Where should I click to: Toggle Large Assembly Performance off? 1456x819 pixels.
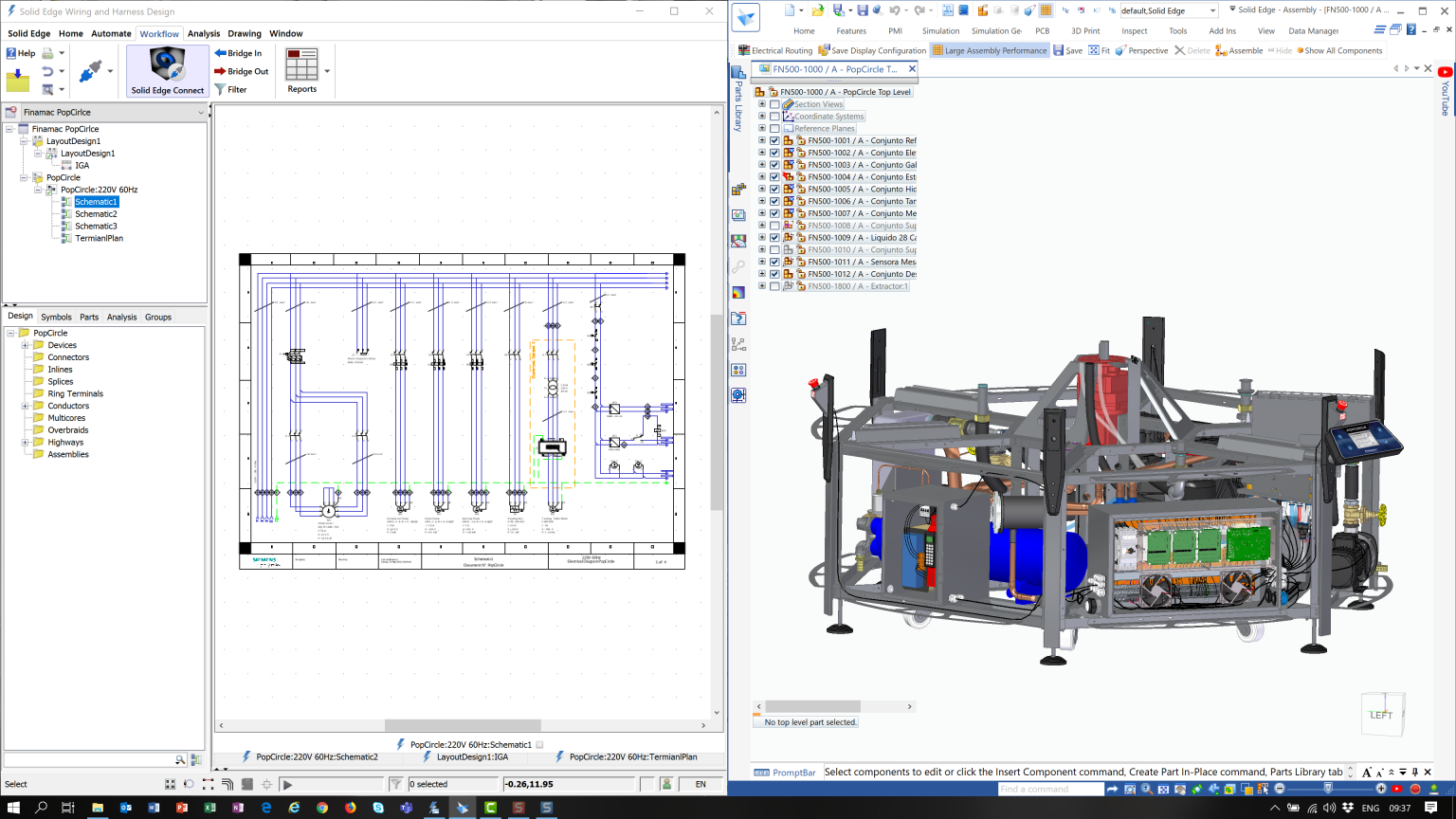point(990,50)
